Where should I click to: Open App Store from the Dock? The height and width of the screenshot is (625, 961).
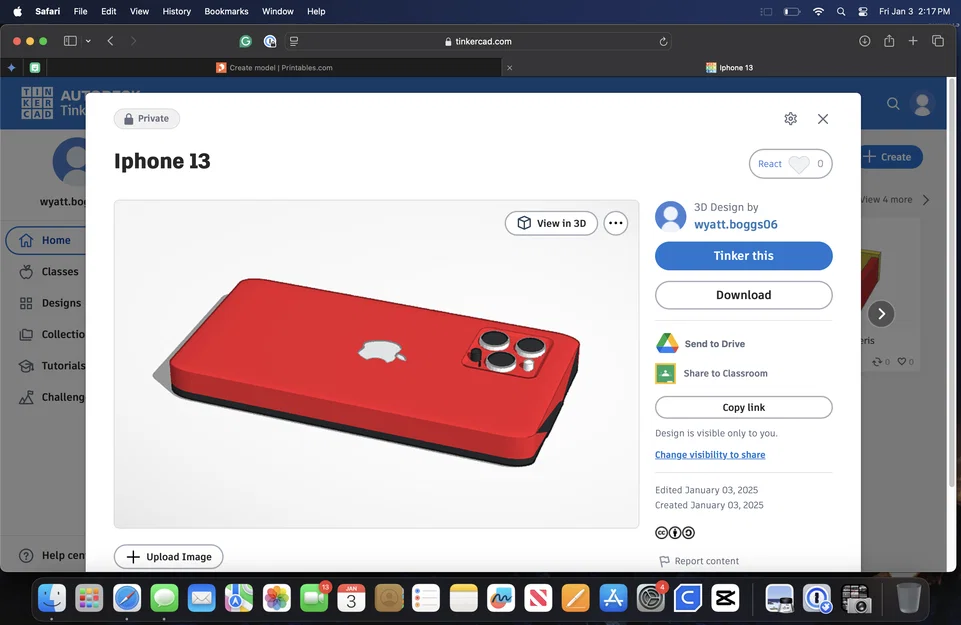pos(613,597)
